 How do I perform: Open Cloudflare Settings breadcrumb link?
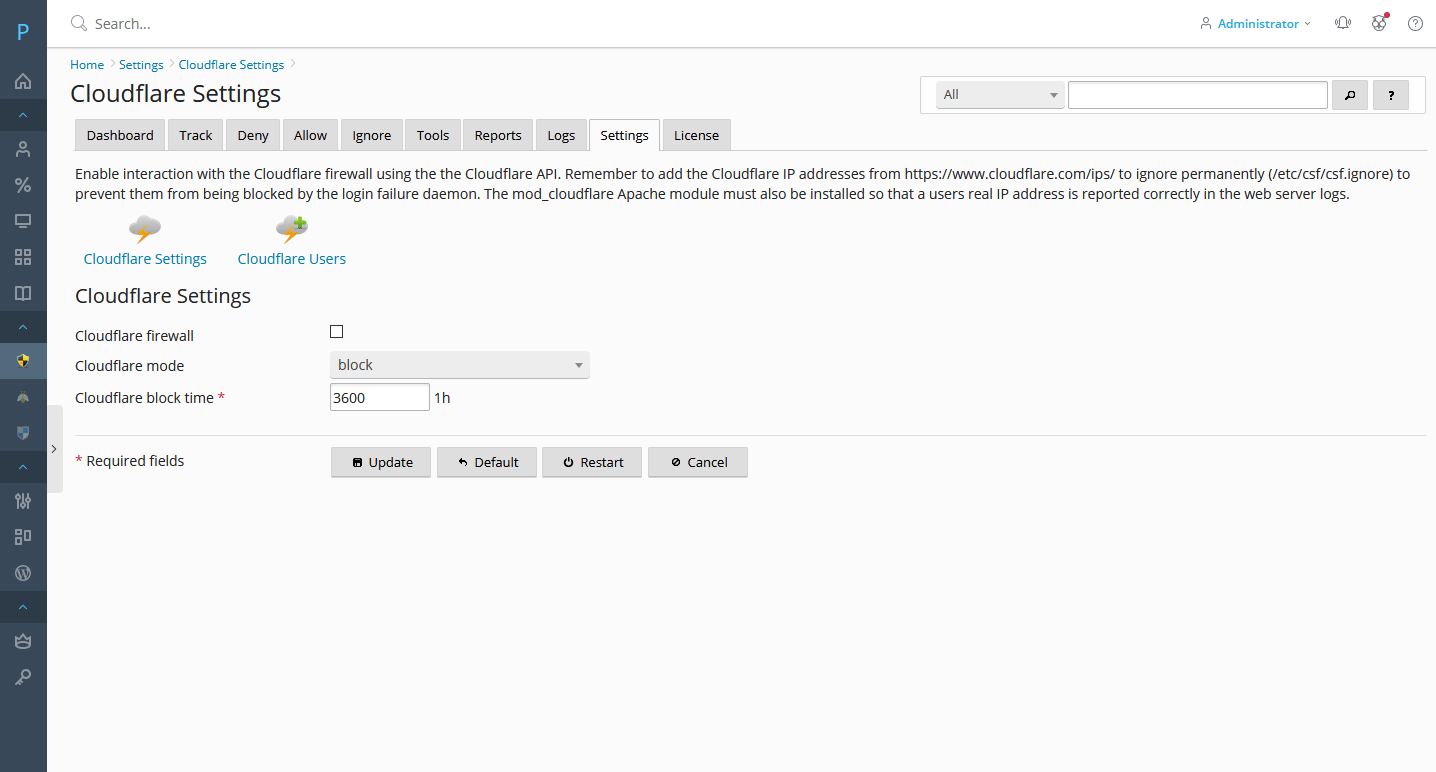[231, 65]
